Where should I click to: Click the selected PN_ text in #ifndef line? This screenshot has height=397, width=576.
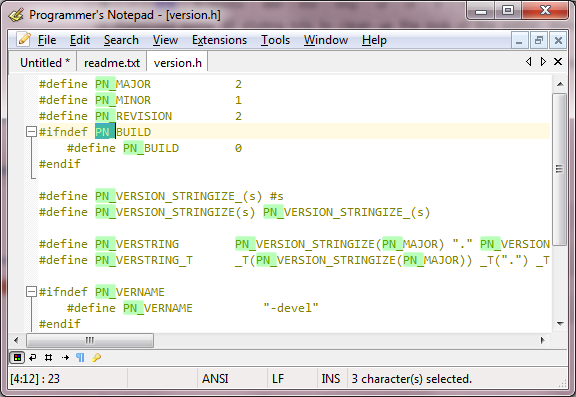click(x=105, y=132)
